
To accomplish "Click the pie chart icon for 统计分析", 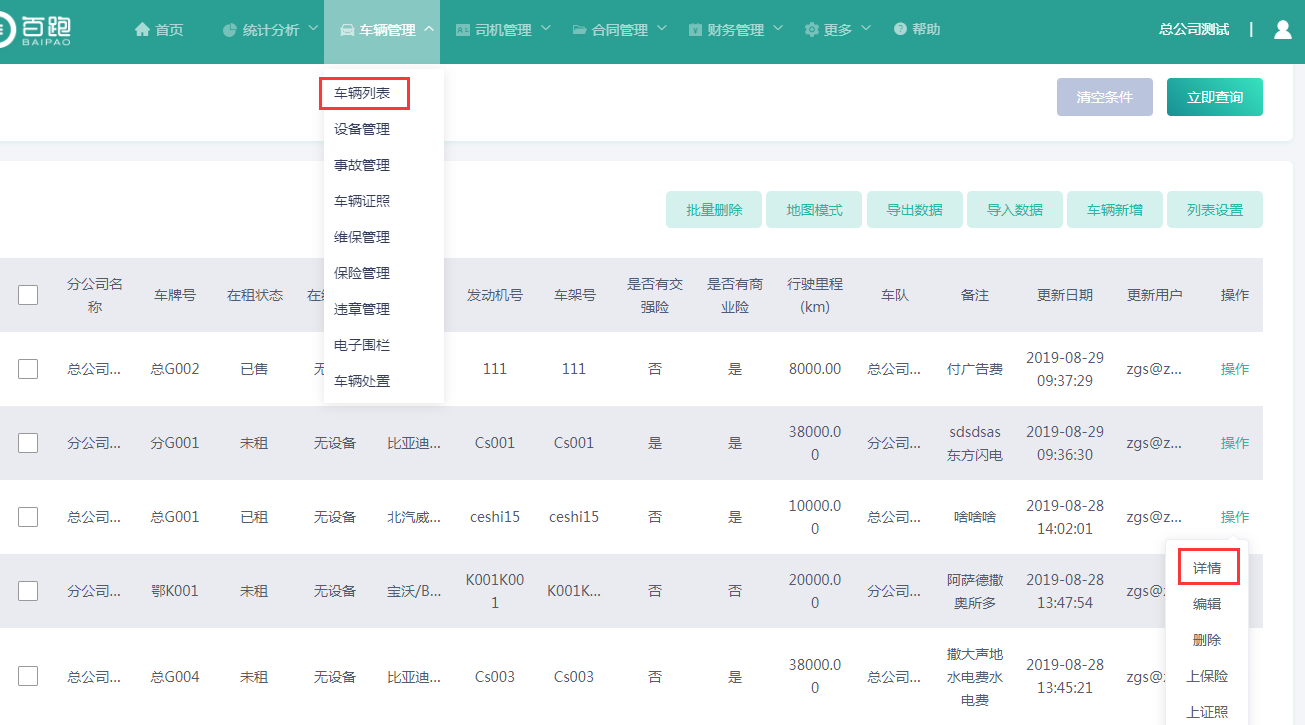I will coord(229,30).
